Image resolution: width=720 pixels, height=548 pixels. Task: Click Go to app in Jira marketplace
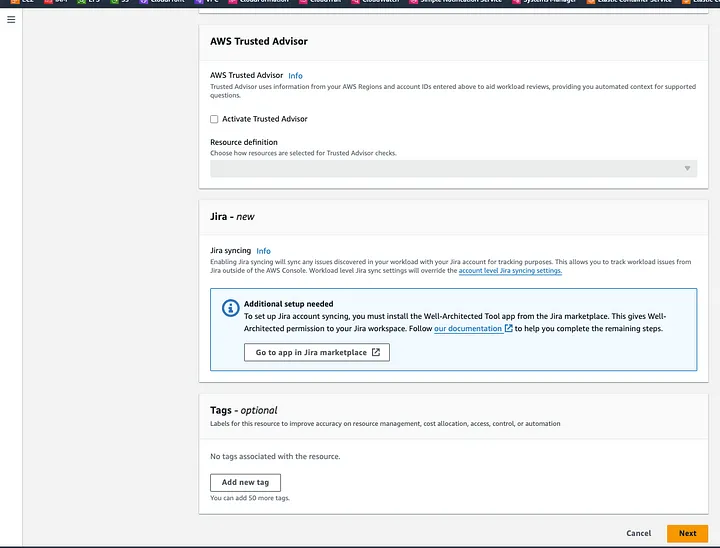click(316, 352)
